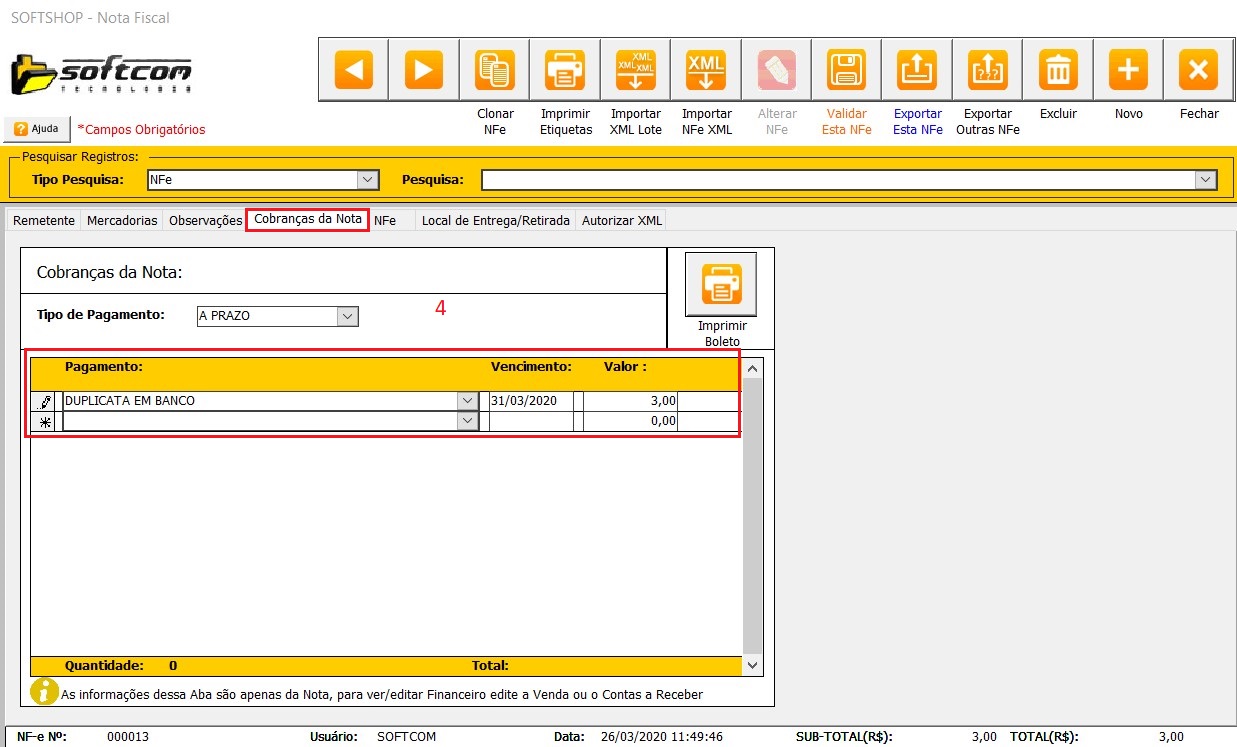Click the payments grid scroll down arrow
This screenshot has width=1237, height=747.
pyautogui.click(x=753, y=665)
